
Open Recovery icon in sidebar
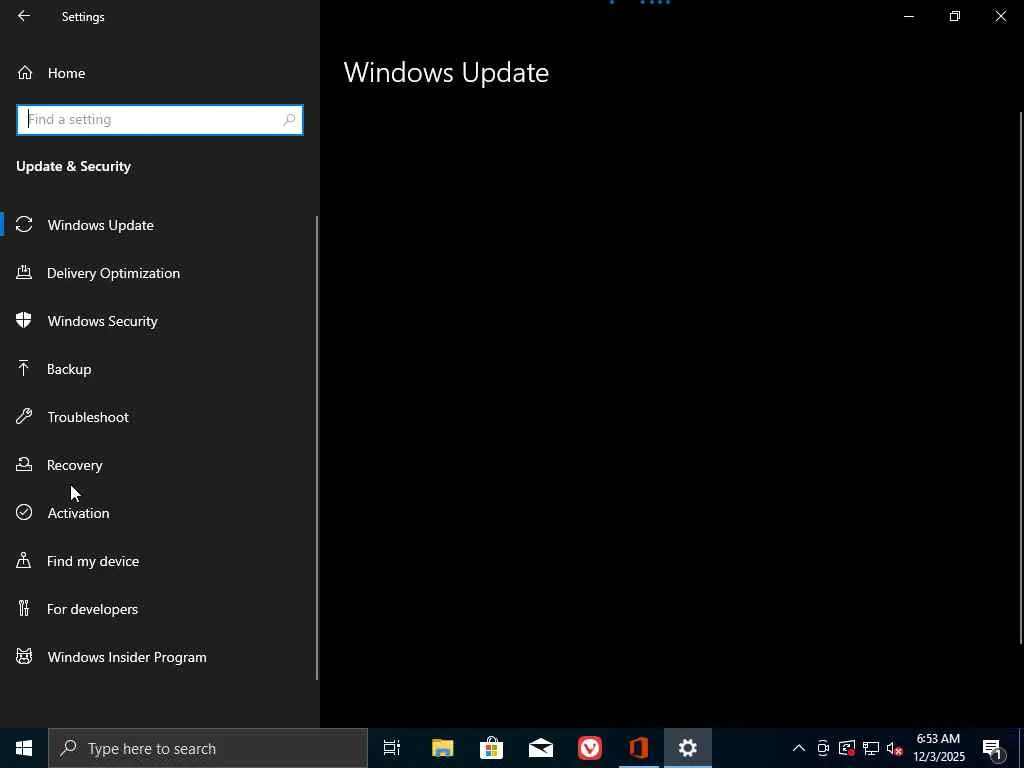click(x=24, y=464)
